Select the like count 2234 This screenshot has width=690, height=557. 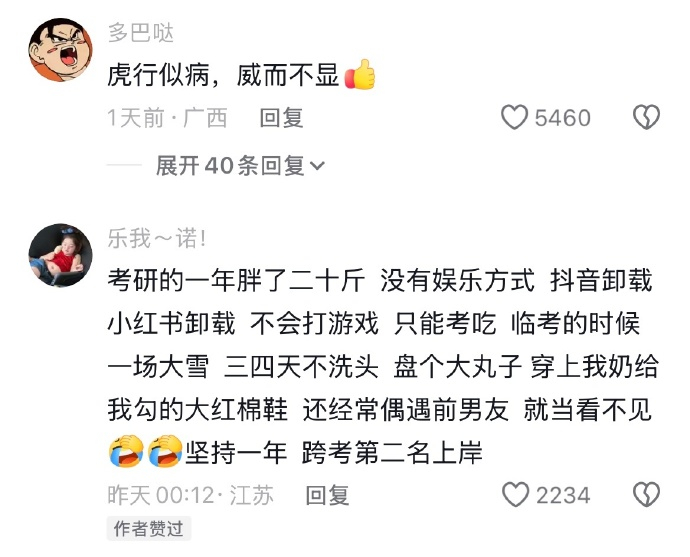tap(563, 495)
